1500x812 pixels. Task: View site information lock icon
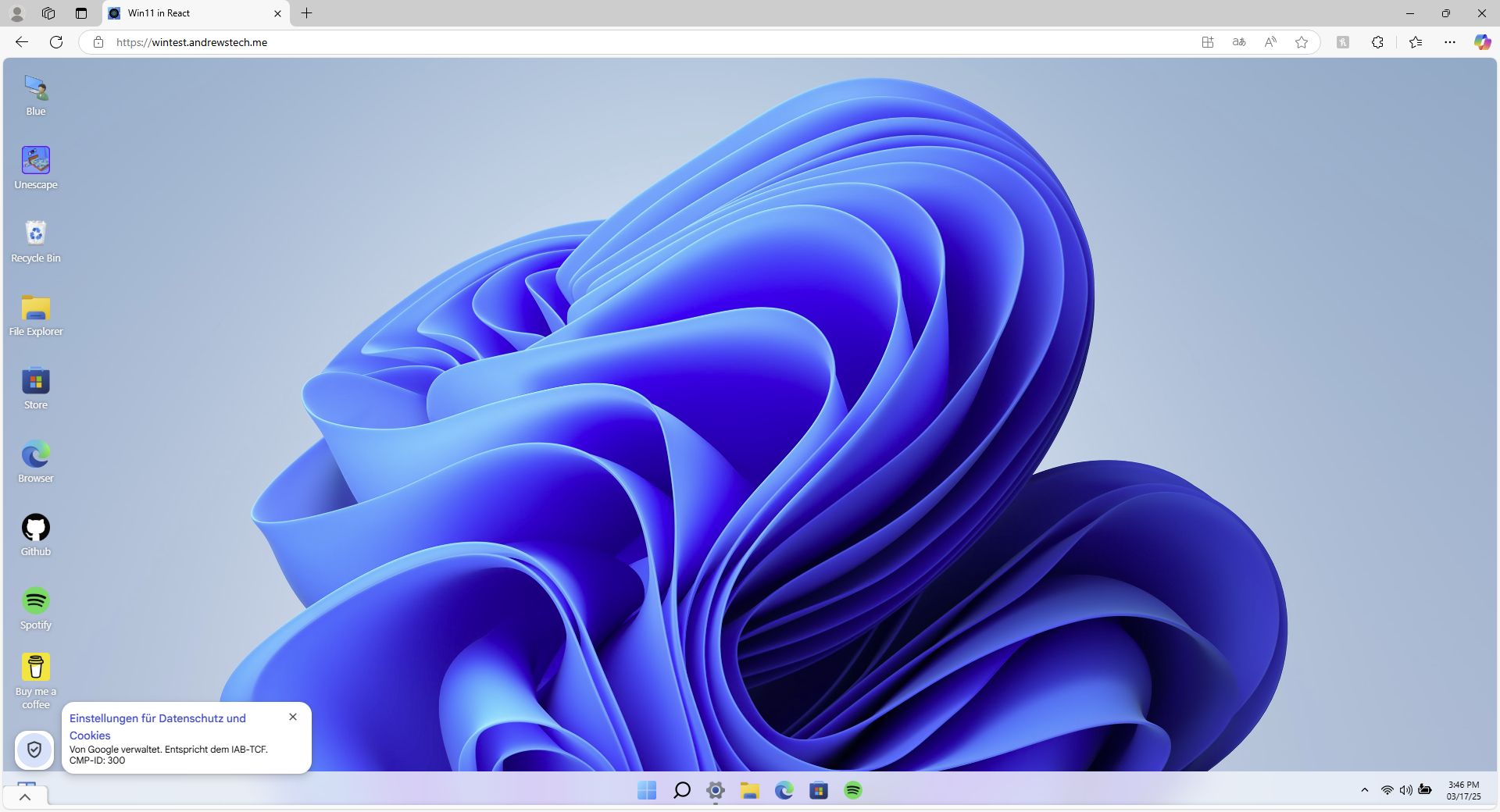point(98,42)
